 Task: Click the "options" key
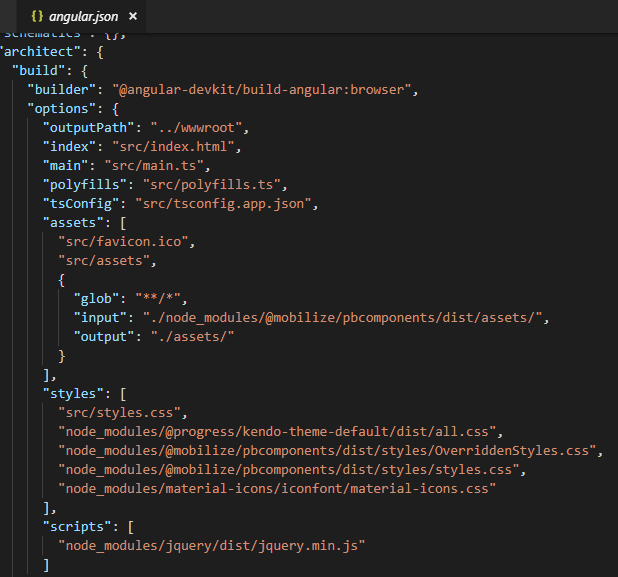click(61, 109)
